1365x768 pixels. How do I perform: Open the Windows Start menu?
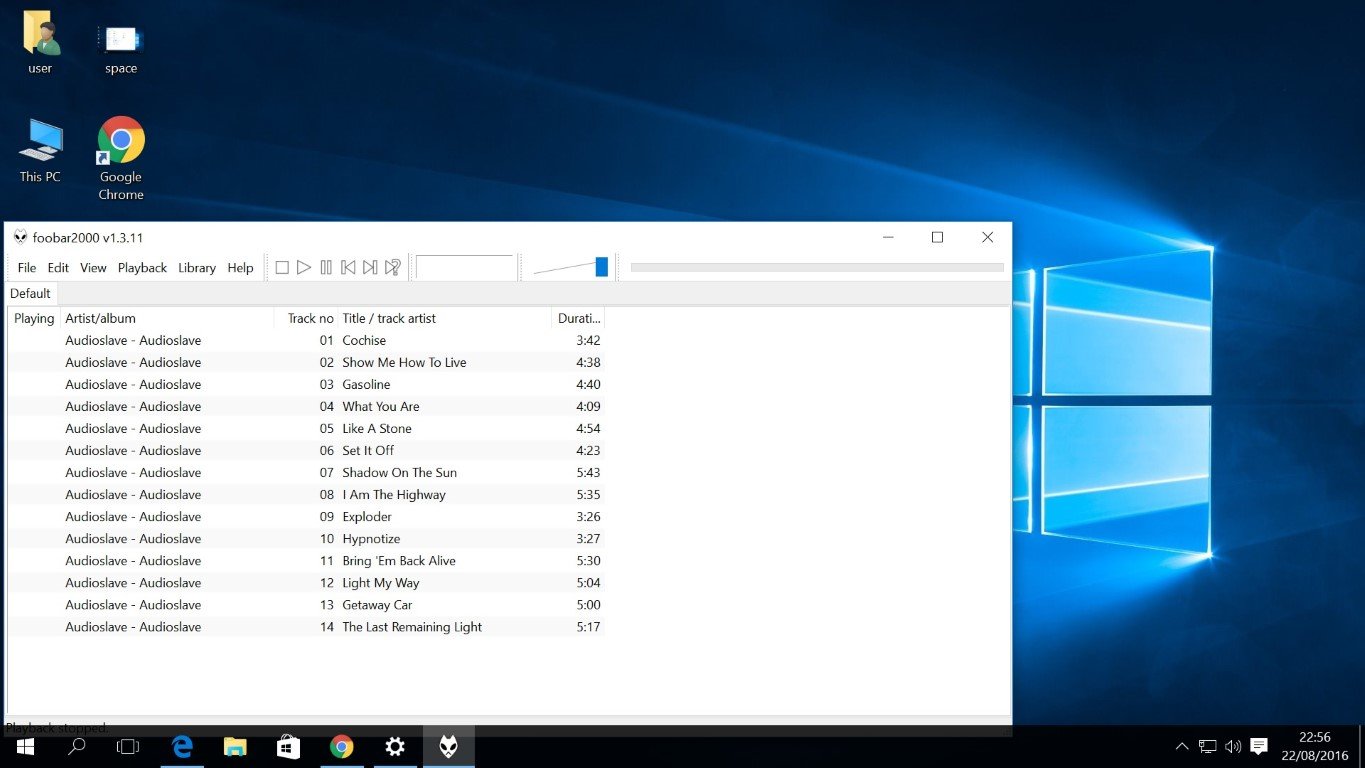(24, 747)
